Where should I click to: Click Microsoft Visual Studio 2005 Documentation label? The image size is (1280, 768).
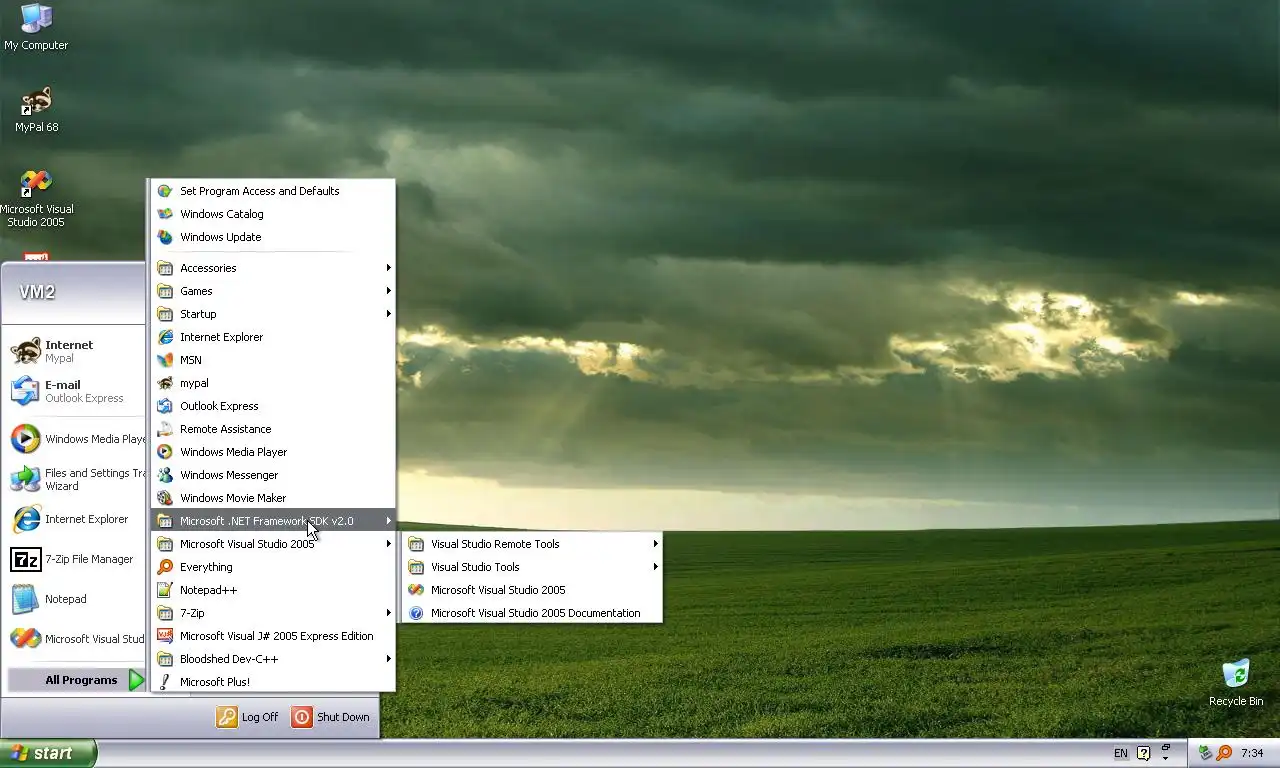point(535,613)
